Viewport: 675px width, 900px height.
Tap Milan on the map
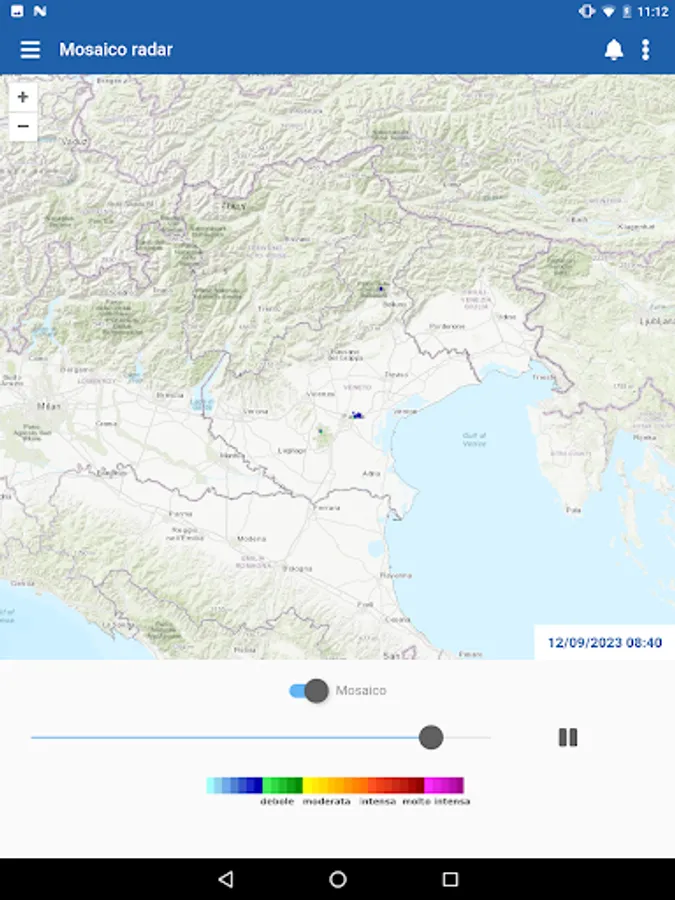(x=49, y=406)
